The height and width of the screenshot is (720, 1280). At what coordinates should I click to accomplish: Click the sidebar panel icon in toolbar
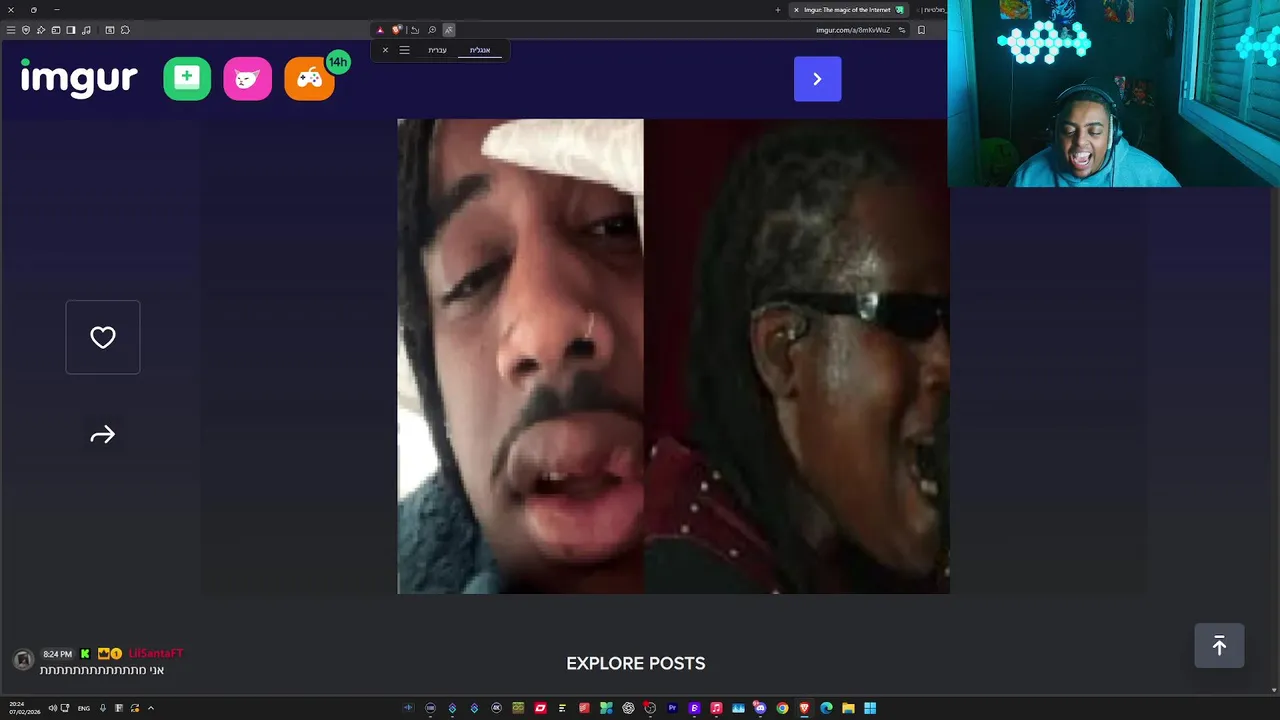[56, 30]
